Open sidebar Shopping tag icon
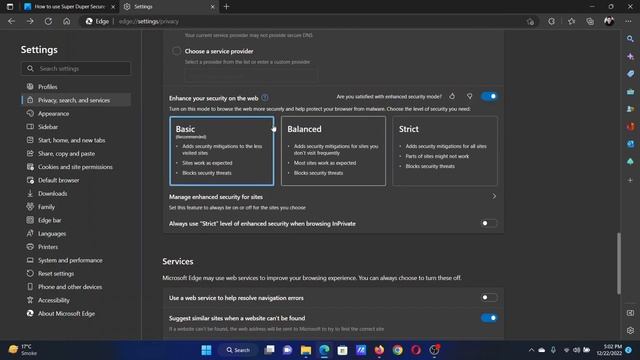640x360 pixels. click(630, 74)
